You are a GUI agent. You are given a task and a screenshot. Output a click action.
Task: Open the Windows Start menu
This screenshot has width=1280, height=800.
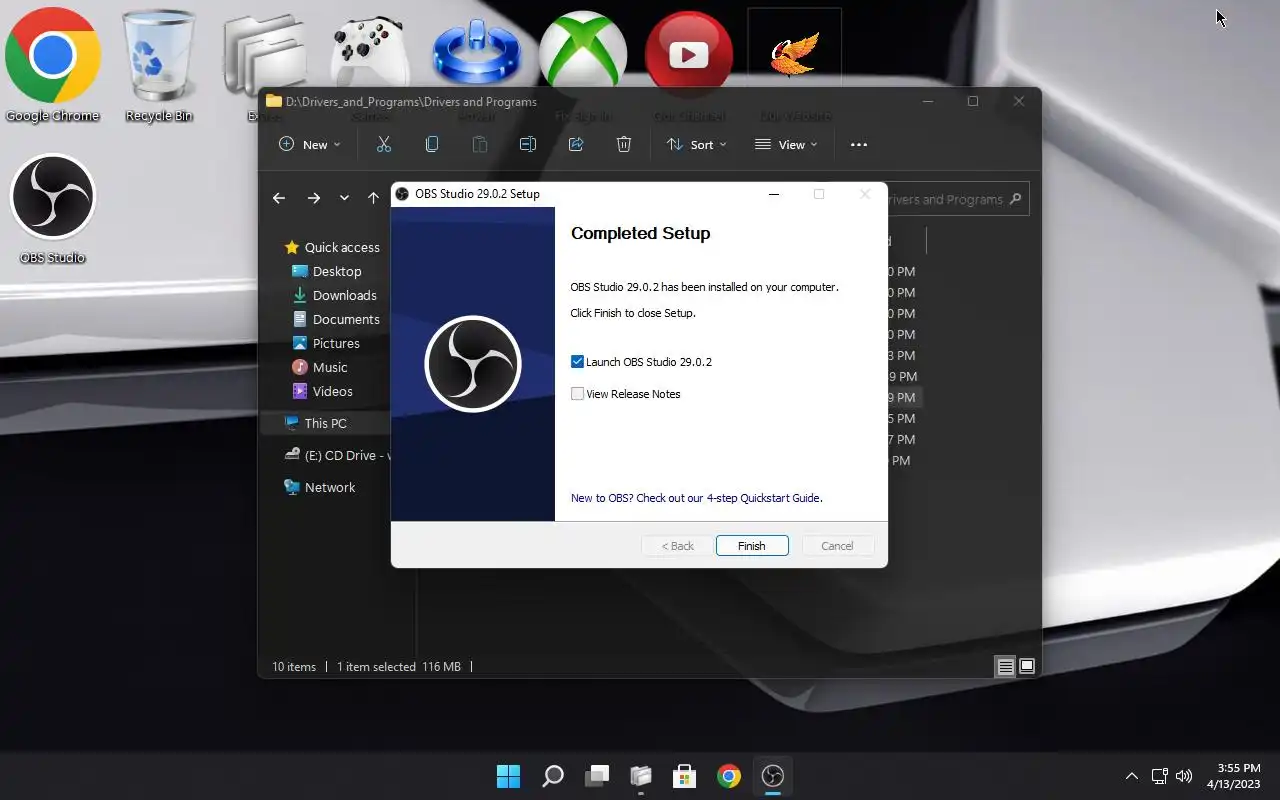click(508, 776)
